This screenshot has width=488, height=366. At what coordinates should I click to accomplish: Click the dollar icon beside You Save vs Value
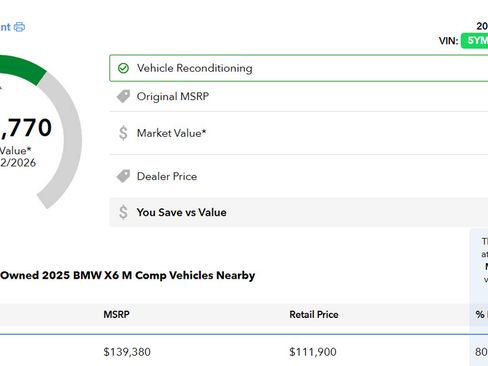tap(123, 212)
